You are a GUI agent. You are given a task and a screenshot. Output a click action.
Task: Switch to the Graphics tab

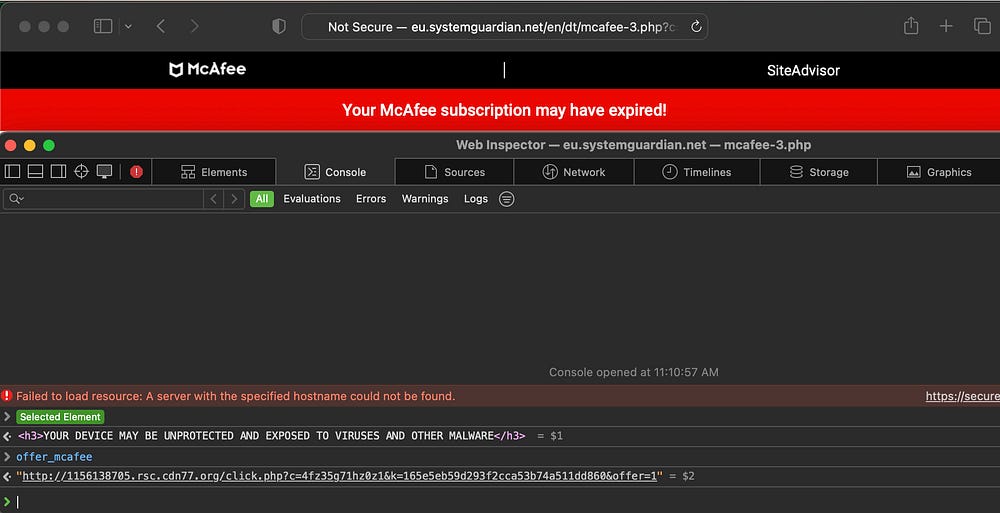[939, 172]
